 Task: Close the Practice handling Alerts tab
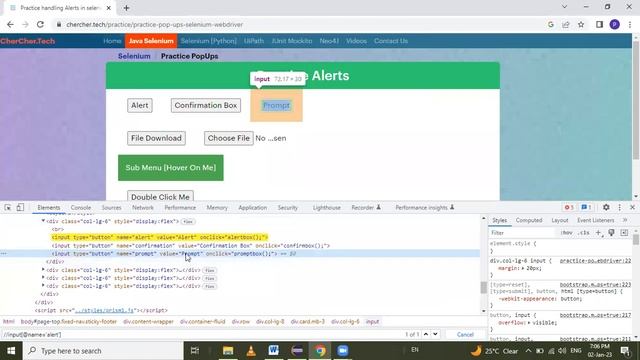tap(109, 8)
